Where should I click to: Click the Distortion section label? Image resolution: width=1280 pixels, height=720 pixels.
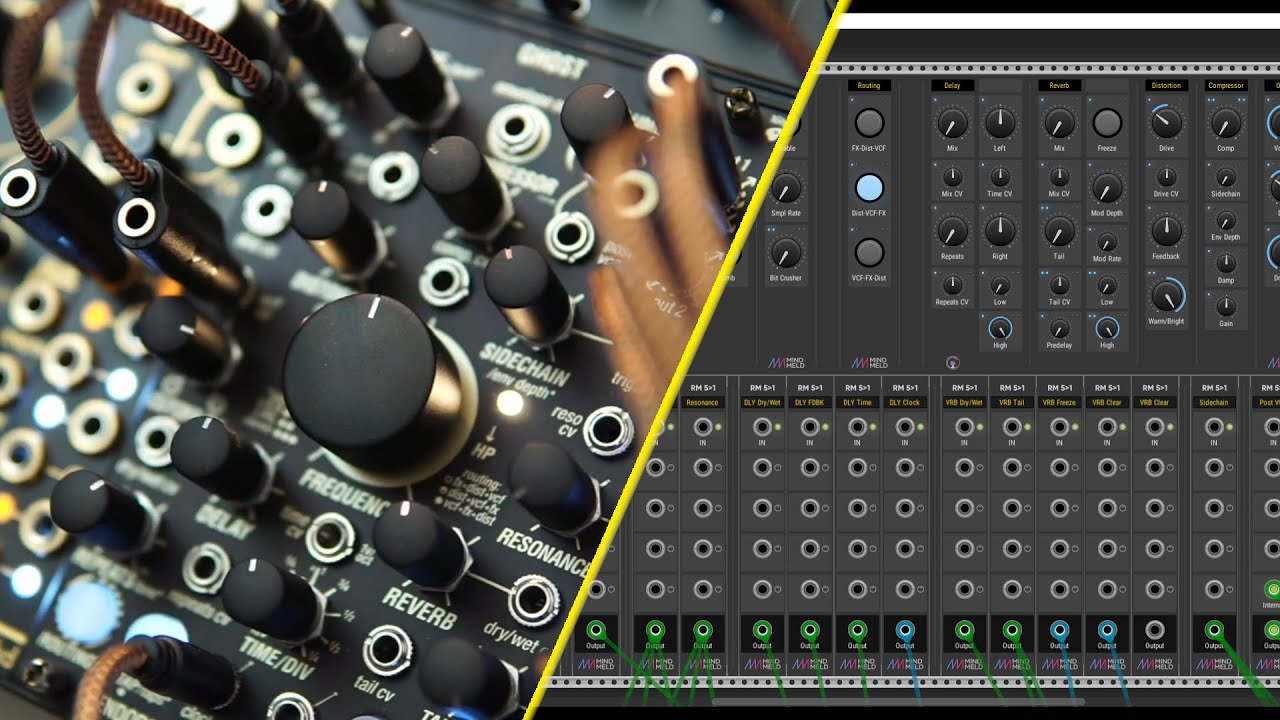point(1166,86)
